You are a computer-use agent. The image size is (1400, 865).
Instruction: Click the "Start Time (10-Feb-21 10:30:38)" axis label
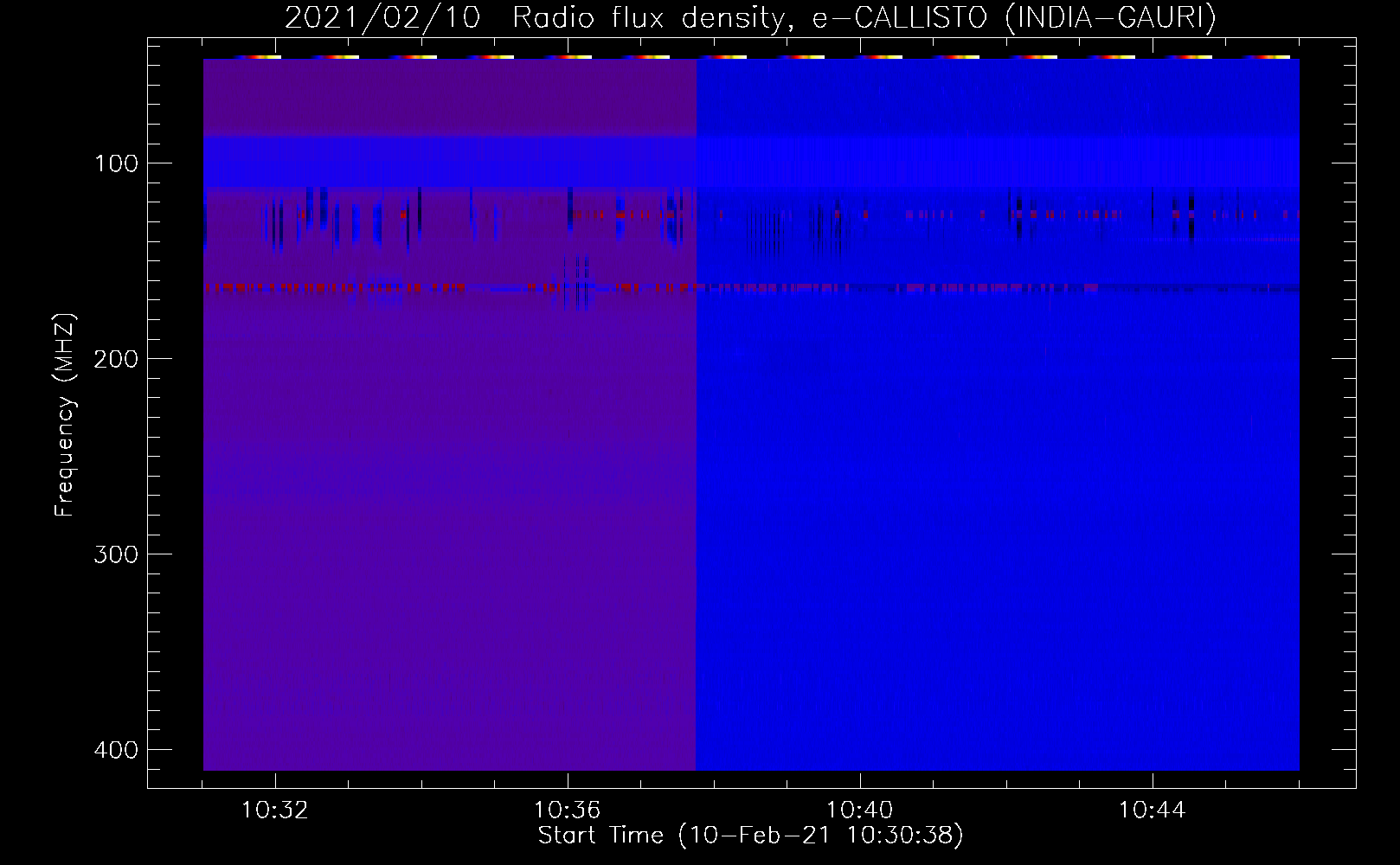750,836
